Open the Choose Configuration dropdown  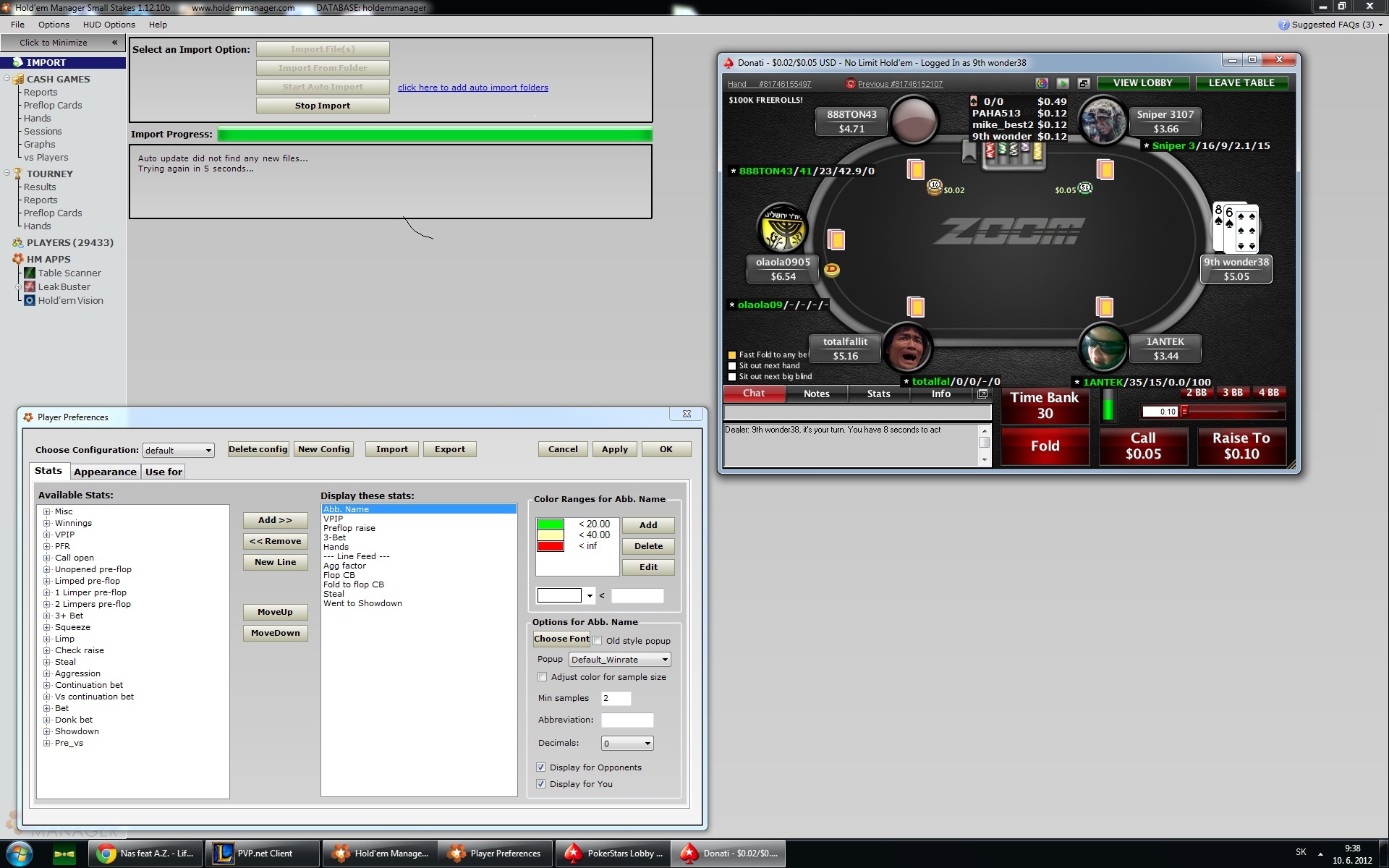[178, 450]
